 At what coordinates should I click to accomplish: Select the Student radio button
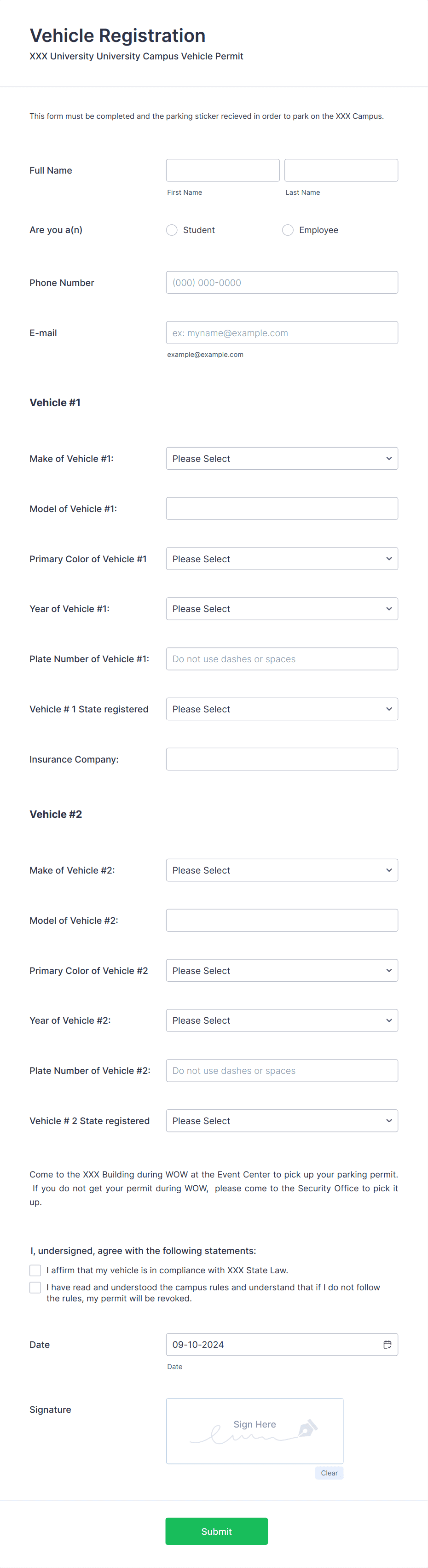pyautogui.click(x=172, y=230)
